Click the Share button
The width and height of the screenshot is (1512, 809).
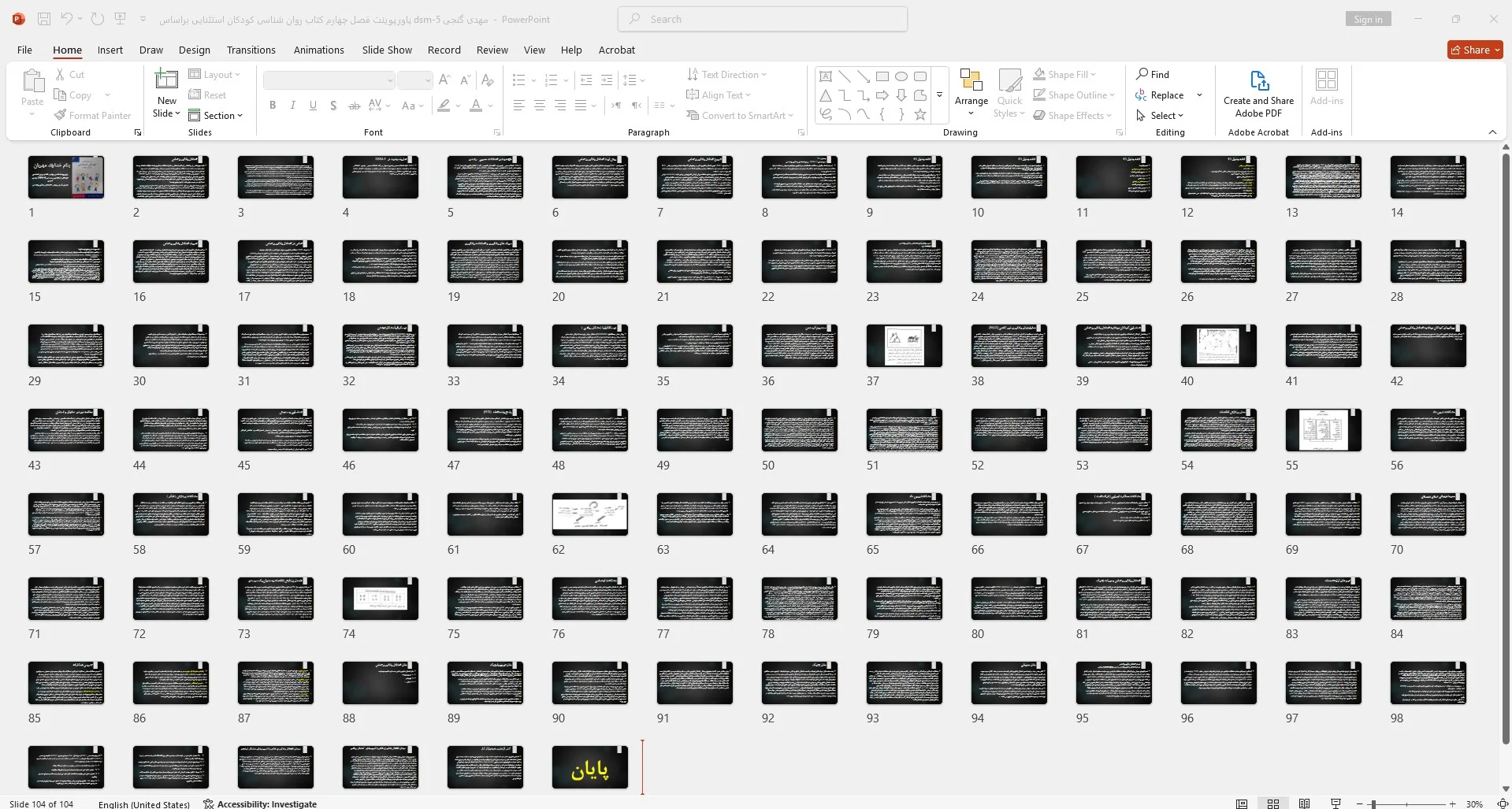point(1475,50)
